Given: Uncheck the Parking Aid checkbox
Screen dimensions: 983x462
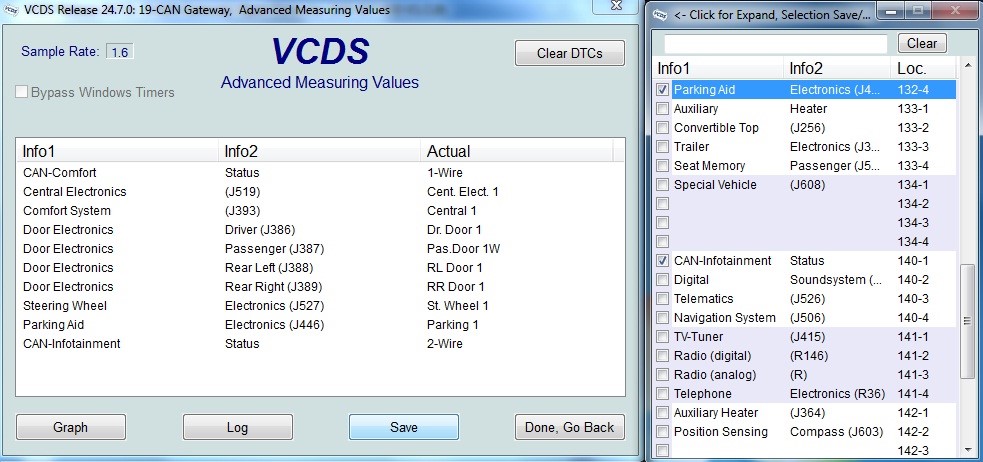Looking at the screenshot, I should click(x=663, y=90).
